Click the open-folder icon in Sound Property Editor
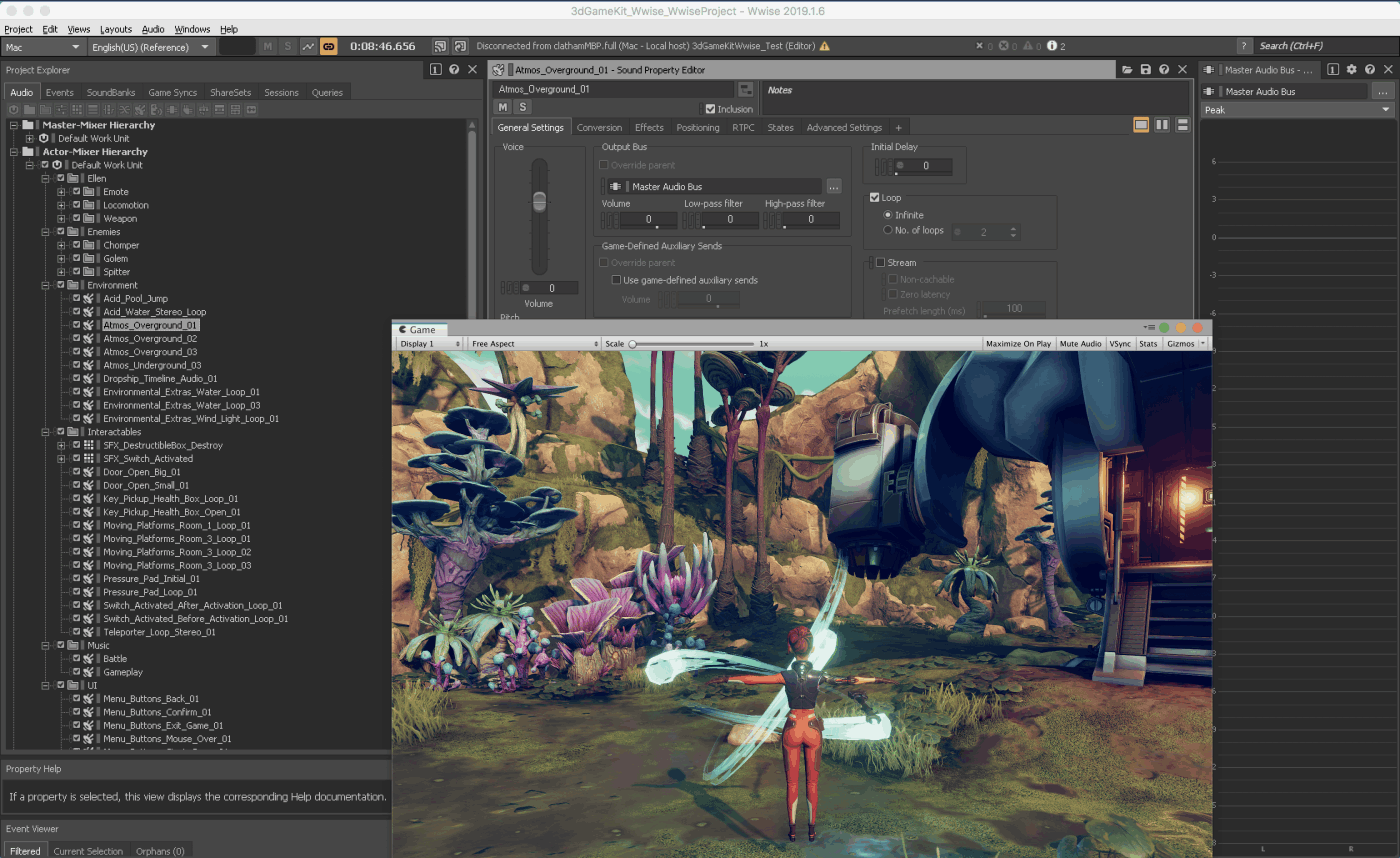The image size is (1400, 858). (1127, 70)
